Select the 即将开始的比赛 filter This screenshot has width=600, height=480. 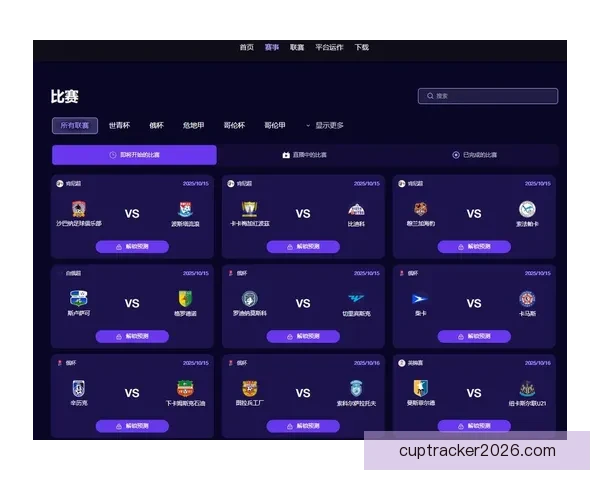[134, 155]
